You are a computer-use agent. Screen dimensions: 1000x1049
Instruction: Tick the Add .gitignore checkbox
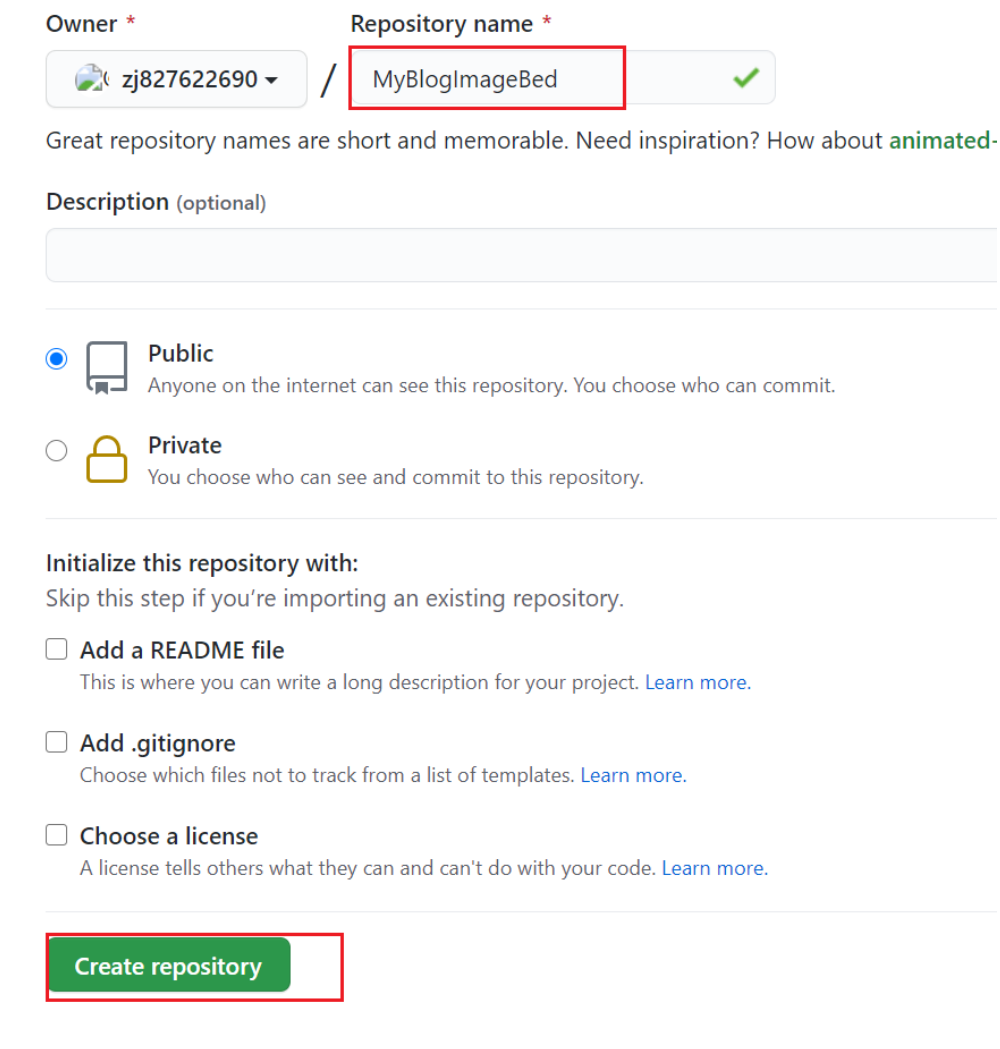[56, 742]
